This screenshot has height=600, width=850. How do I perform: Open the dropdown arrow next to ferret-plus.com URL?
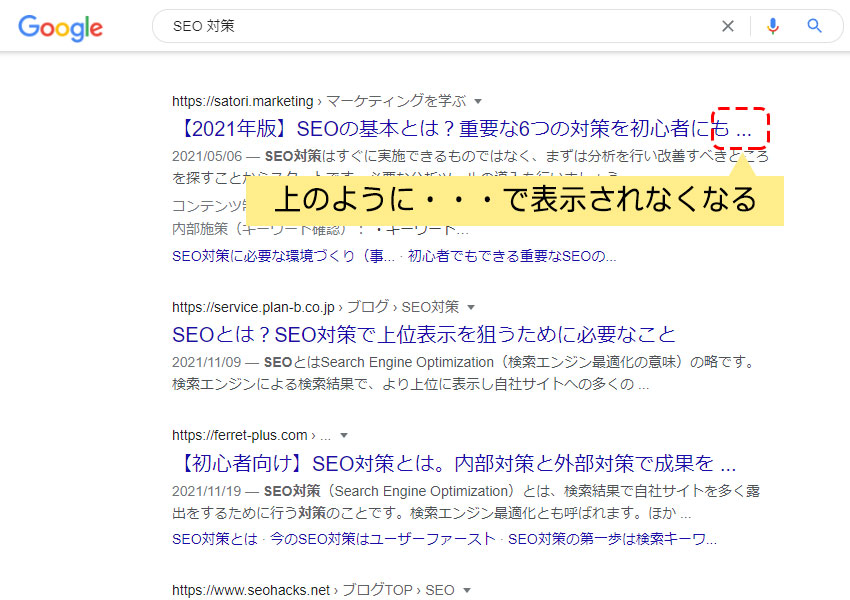[x=344, y=435]
